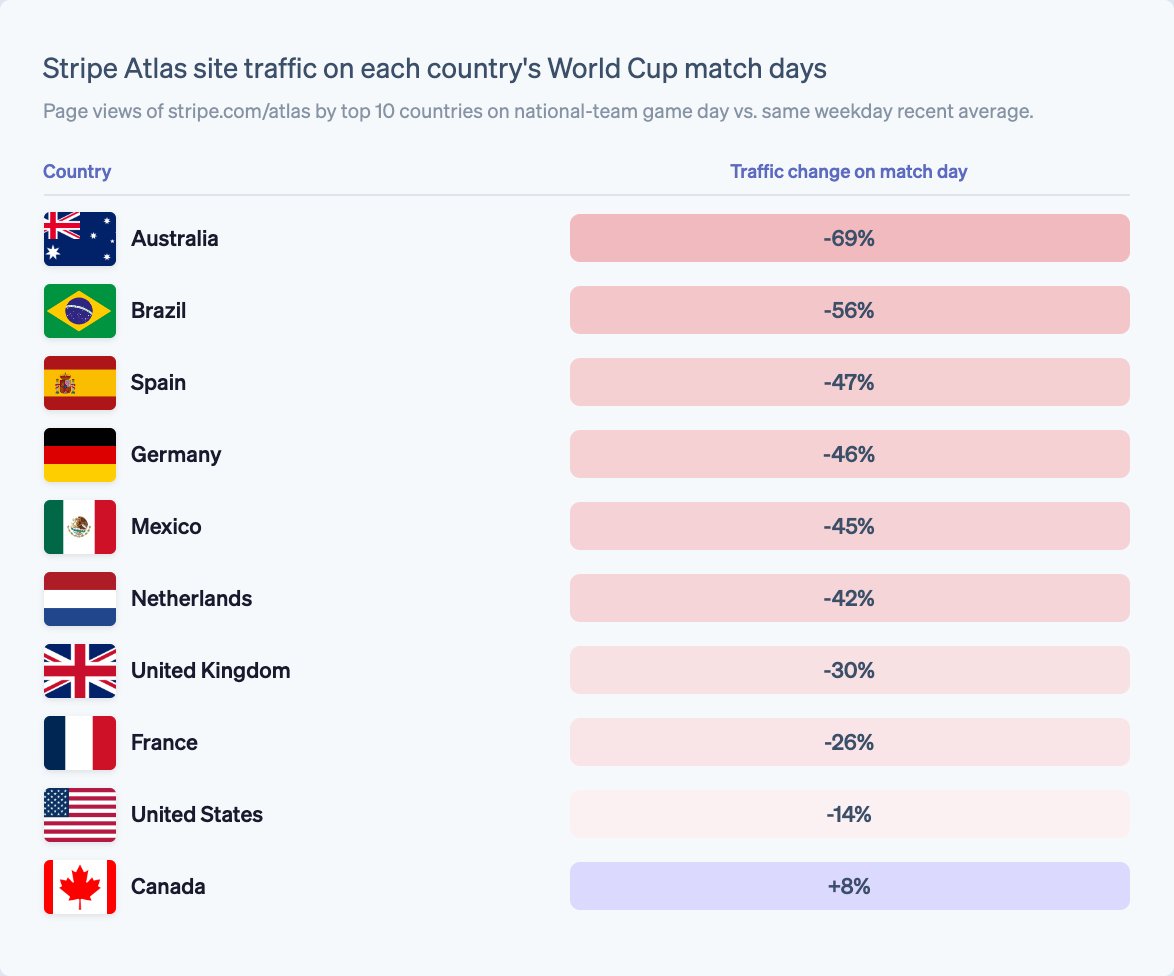Click the Netherlands flag icon
Image resolution: width=1174 pixels, height=976 pixels.
click(x=80, y=599)
